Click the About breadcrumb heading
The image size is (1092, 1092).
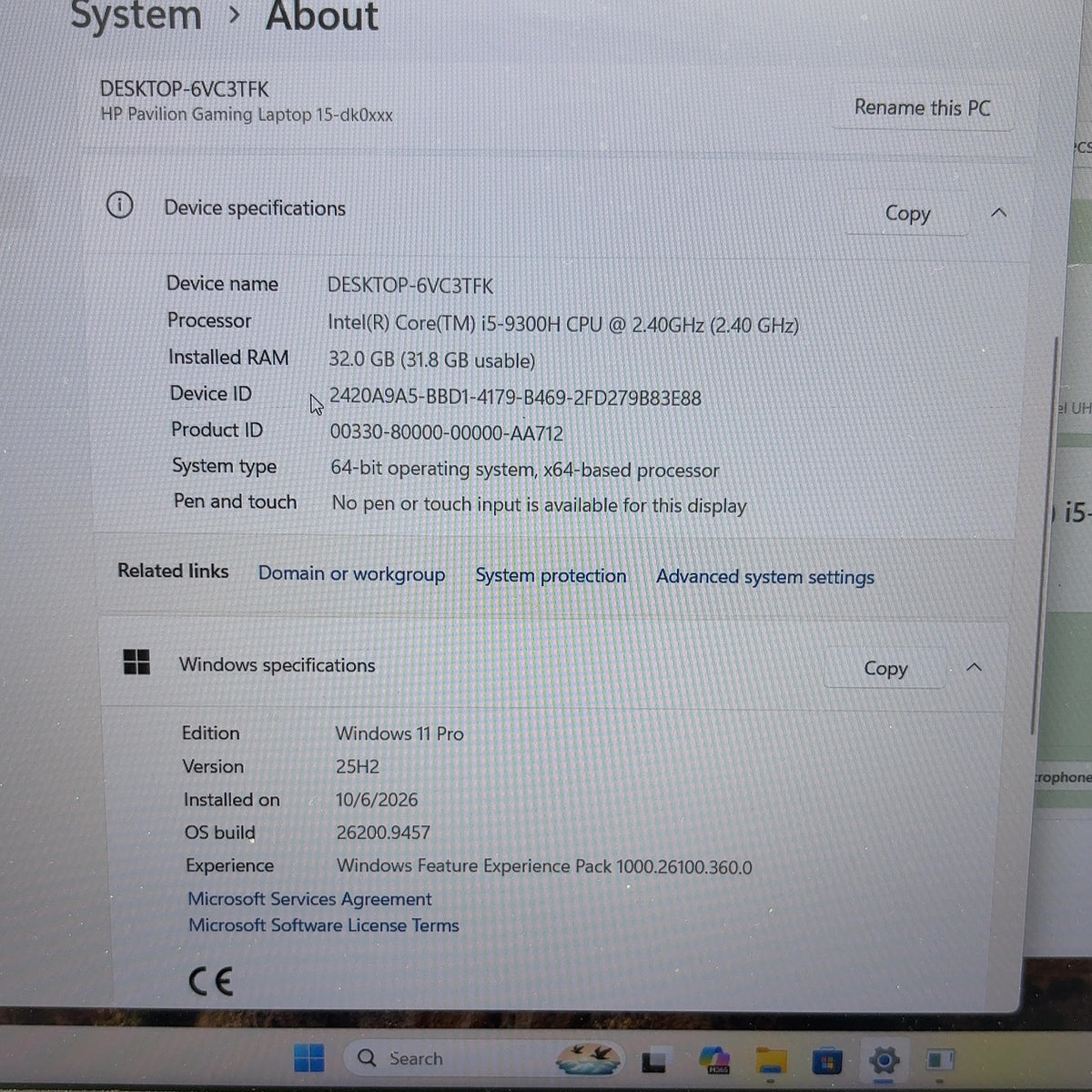tap(322, 16)
